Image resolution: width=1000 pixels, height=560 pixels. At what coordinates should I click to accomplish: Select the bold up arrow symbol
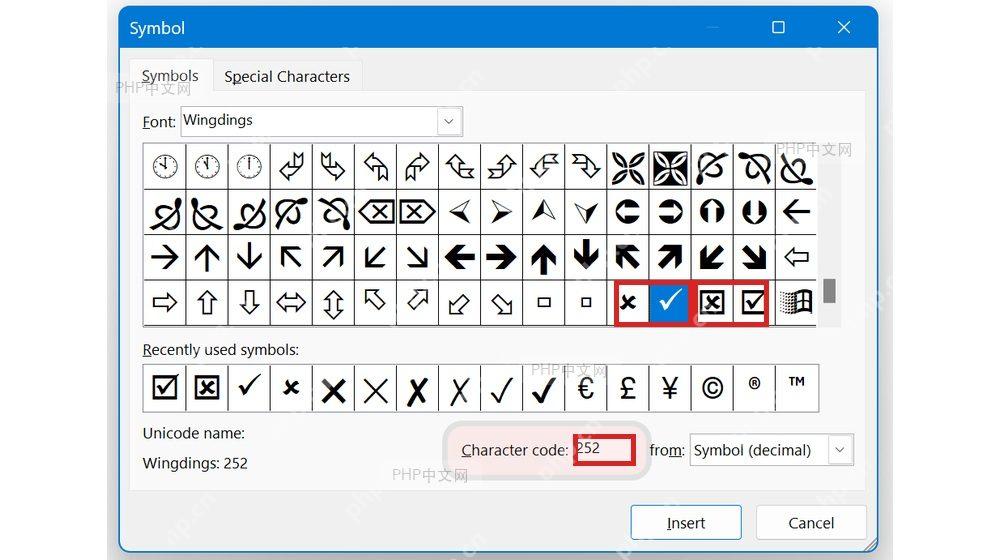click(543, 257)
